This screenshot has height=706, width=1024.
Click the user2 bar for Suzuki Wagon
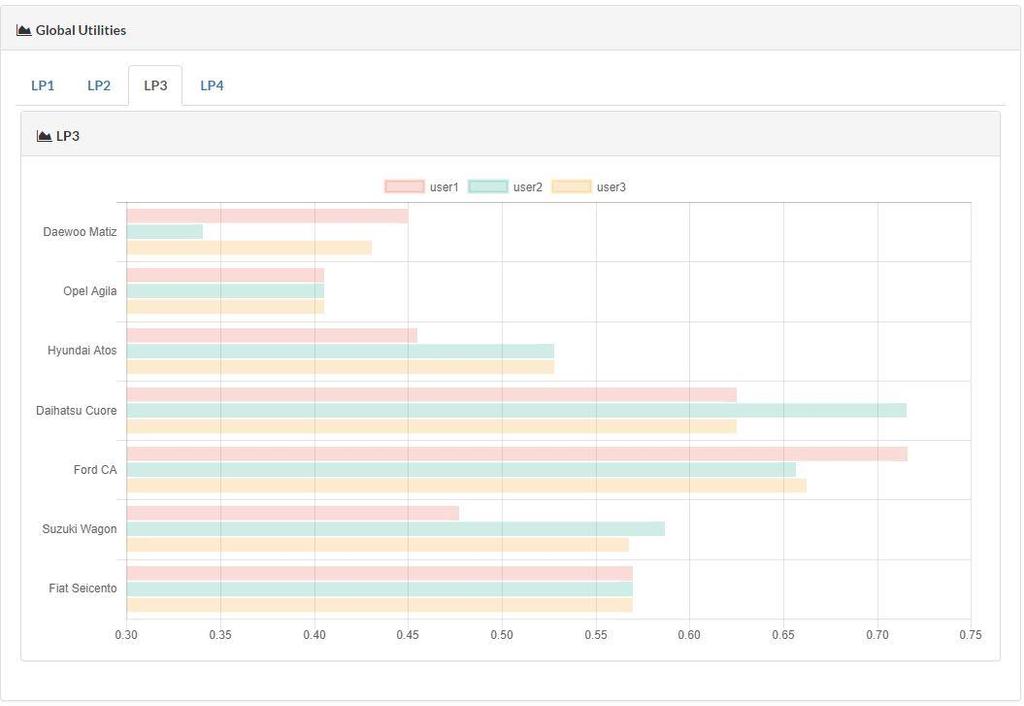(x=396, y=529)
